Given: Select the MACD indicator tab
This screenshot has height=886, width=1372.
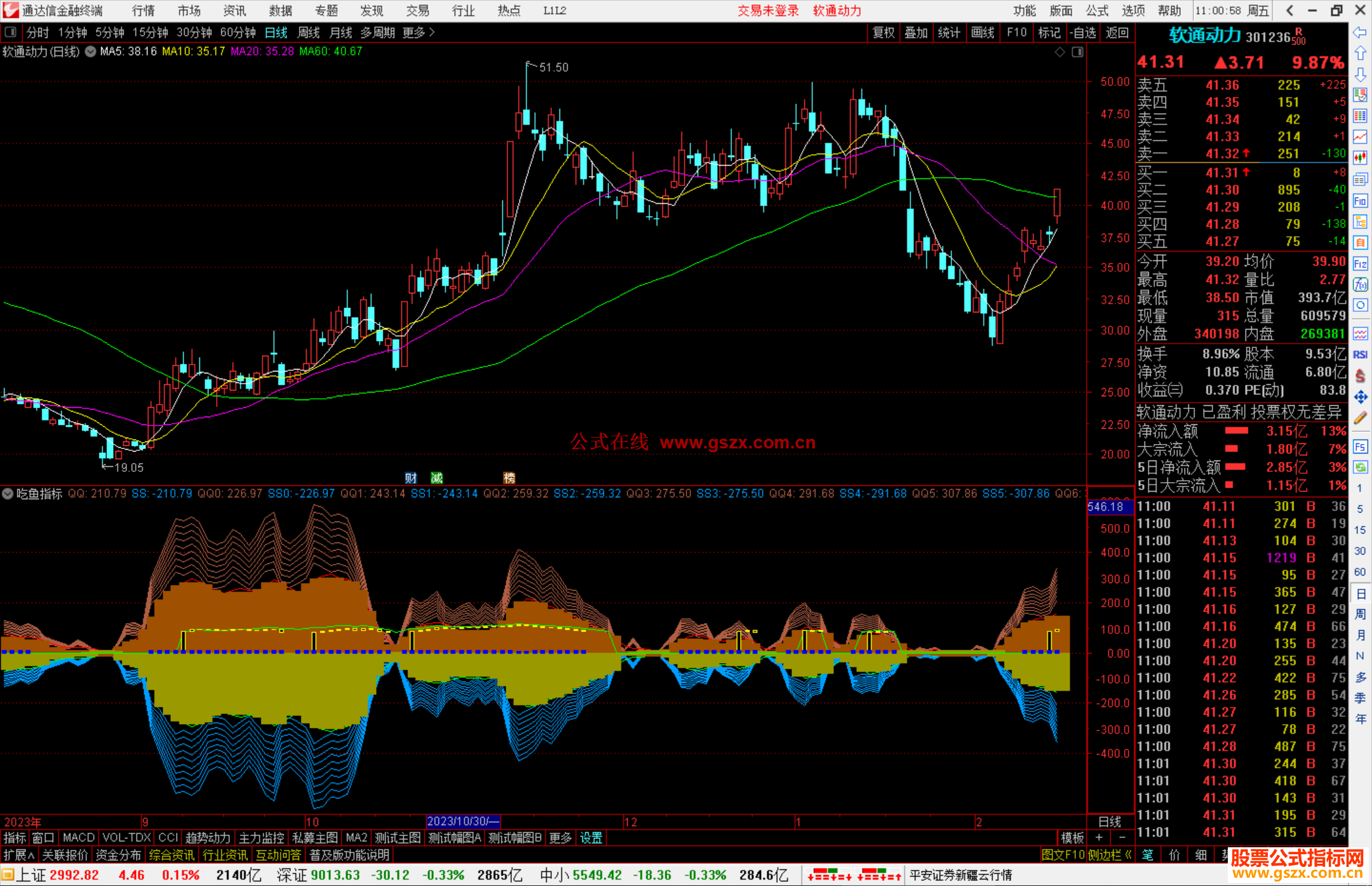Looking at the screenshot, I should (78, 838).
